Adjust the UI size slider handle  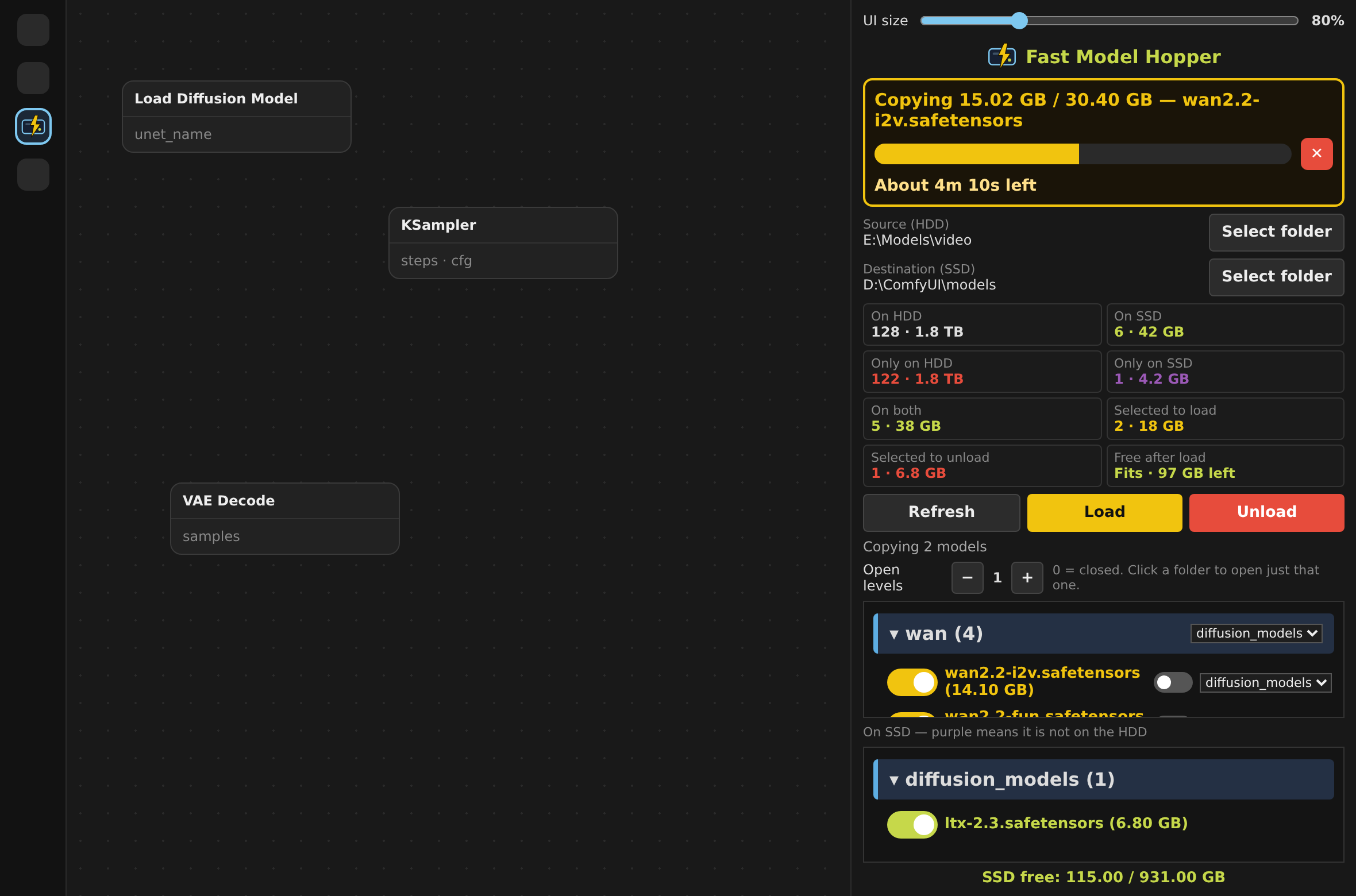click(x=1019, y=21)
